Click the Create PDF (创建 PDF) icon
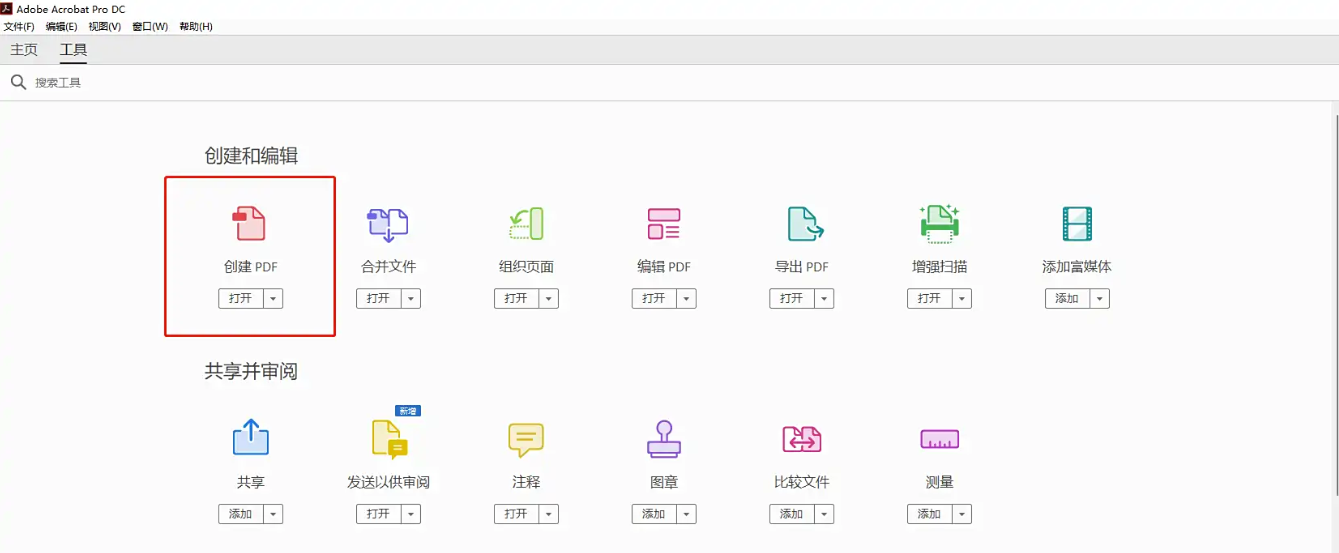This screenshot has height=553, width=1339. pos(250,223)
